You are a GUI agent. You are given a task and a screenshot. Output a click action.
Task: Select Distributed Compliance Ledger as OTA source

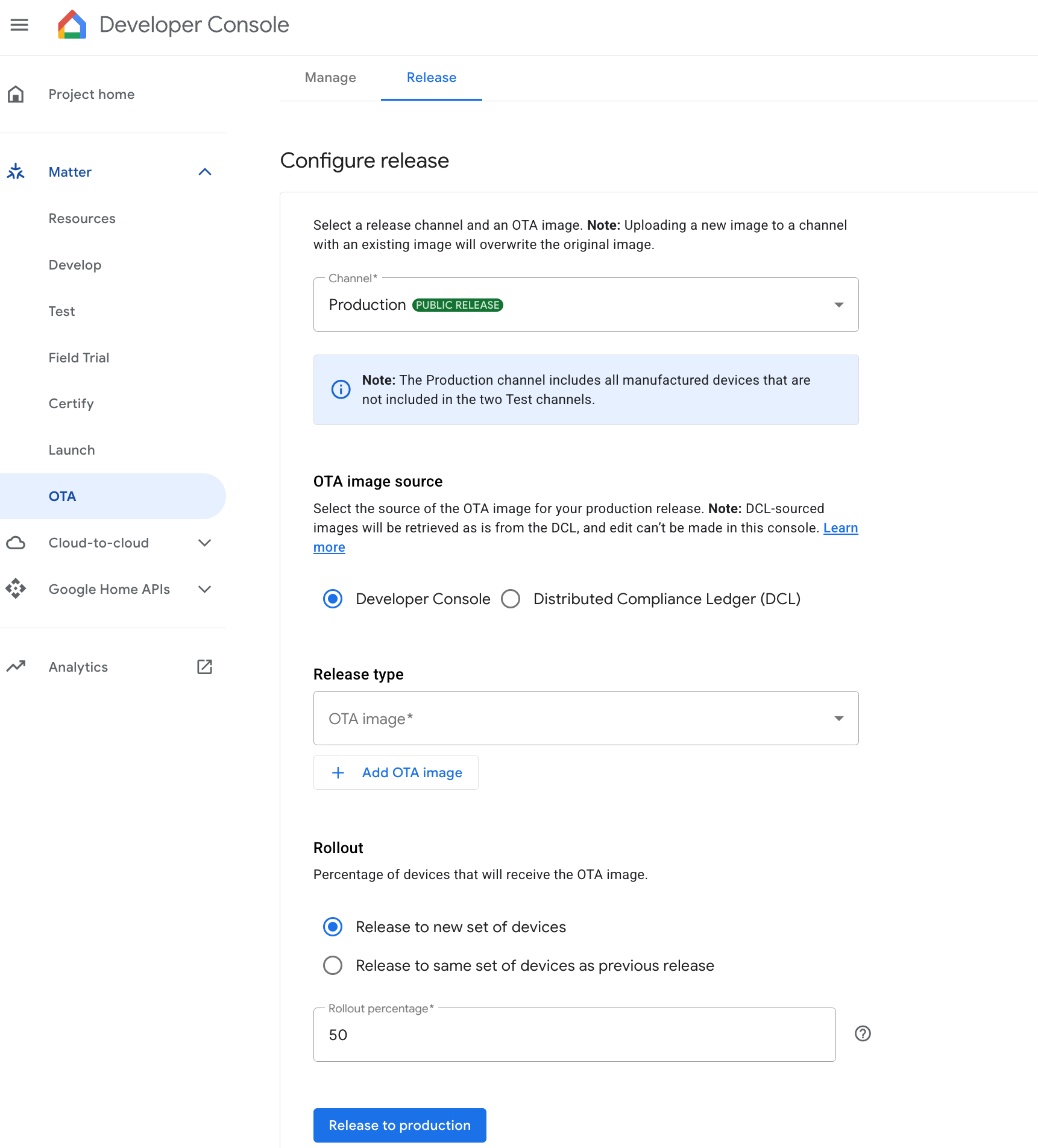pyautogui.click(x=511, y=599)
